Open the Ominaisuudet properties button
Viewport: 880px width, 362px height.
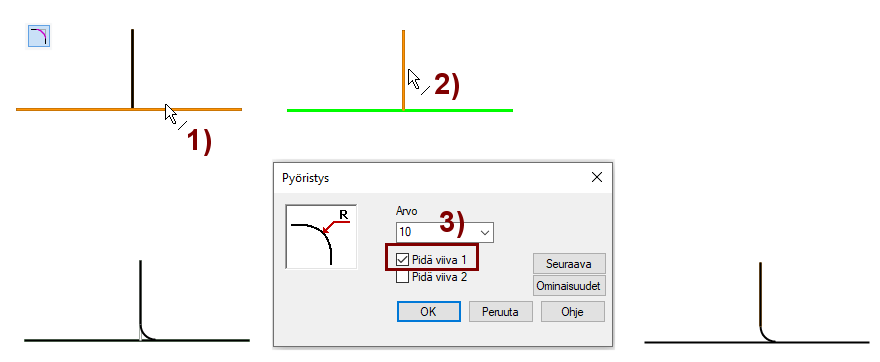569,286
